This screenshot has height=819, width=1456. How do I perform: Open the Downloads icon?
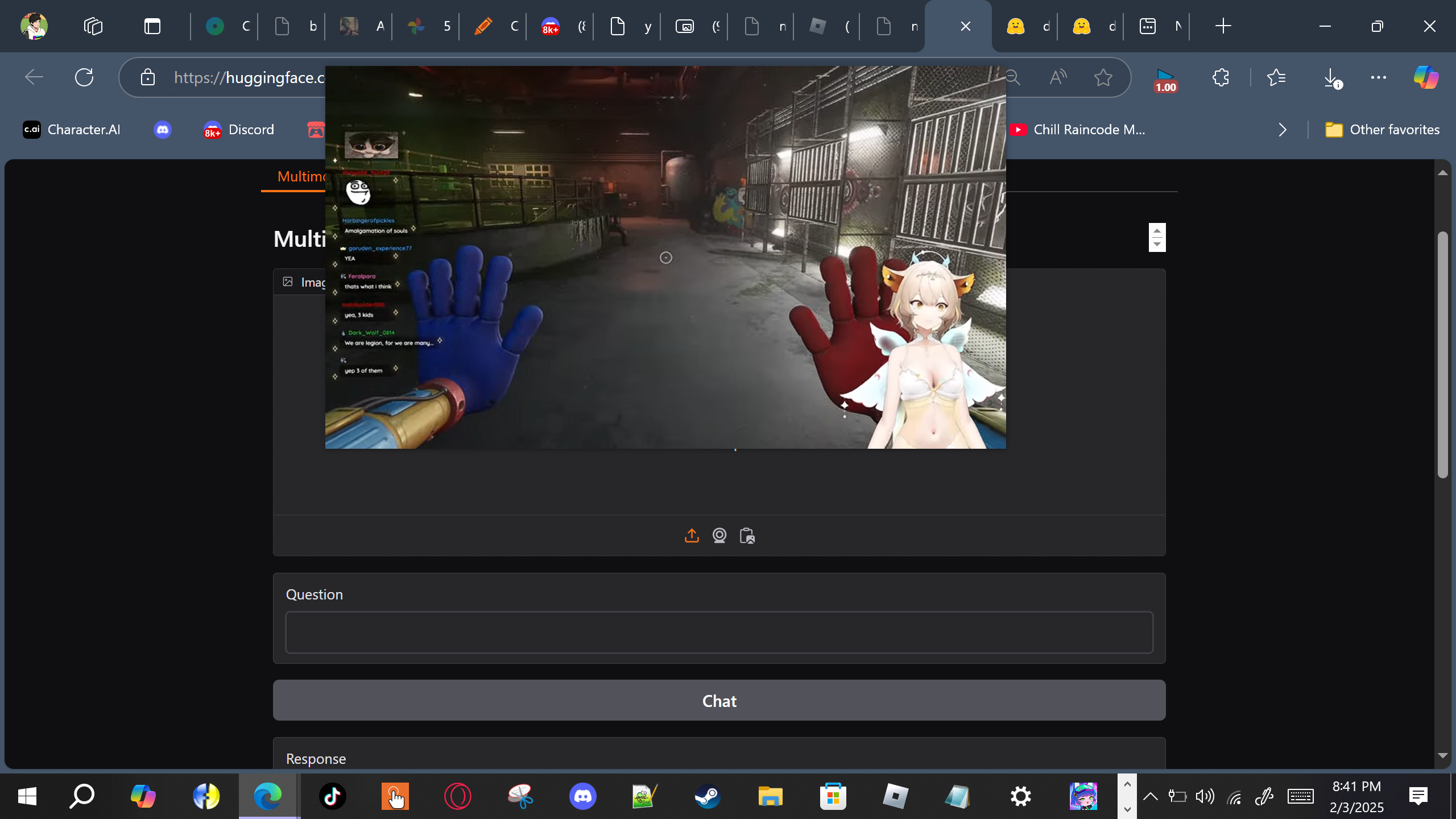click(x=1332, y=78)
